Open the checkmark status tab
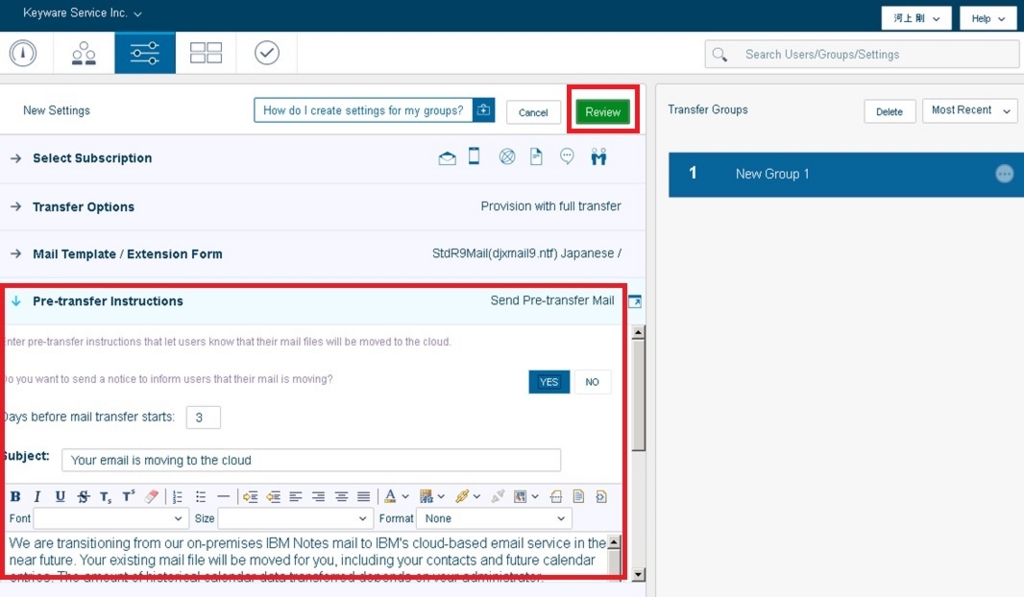 (266, 53)
